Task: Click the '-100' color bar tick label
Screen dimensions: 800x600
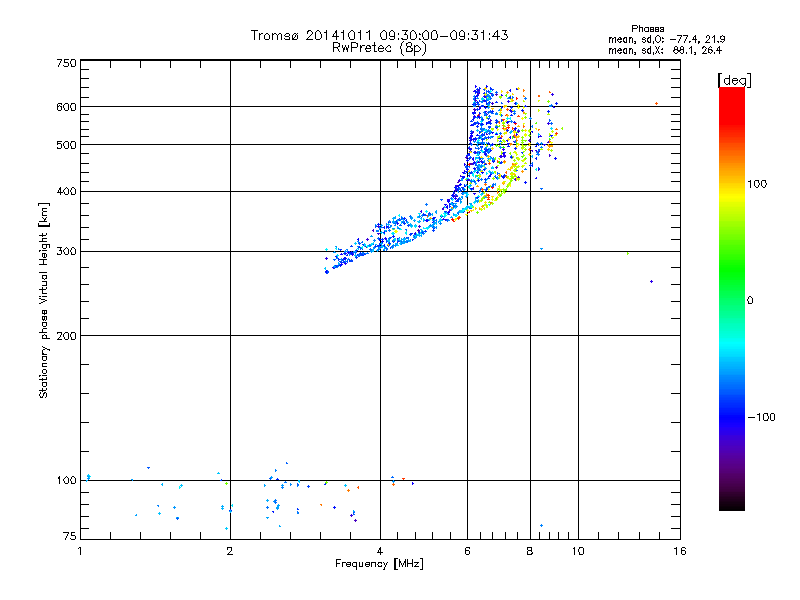Action: [761, 417]
